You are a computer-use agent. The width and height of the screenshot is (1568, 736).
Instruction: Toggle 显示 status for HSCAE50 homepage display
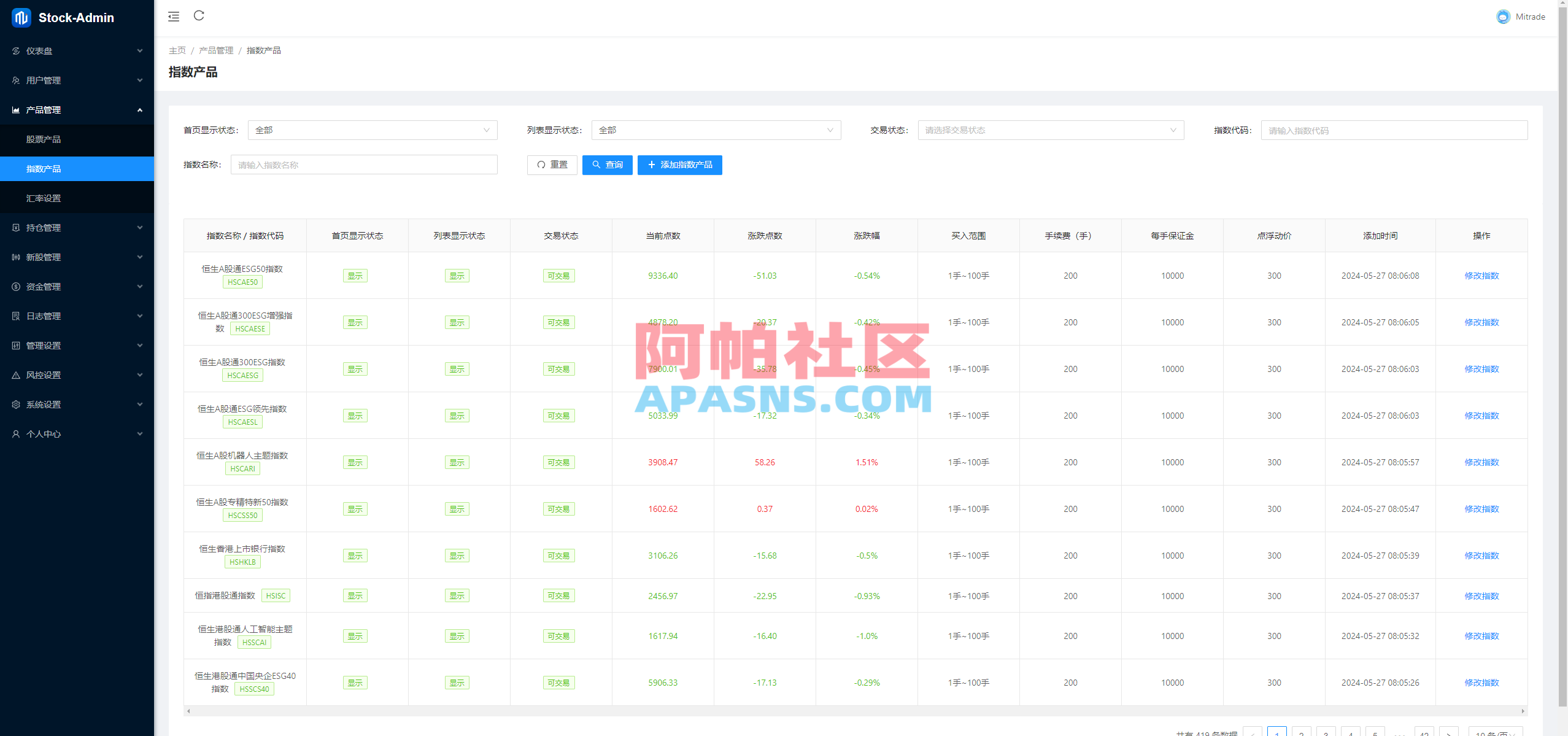(355, 276)
